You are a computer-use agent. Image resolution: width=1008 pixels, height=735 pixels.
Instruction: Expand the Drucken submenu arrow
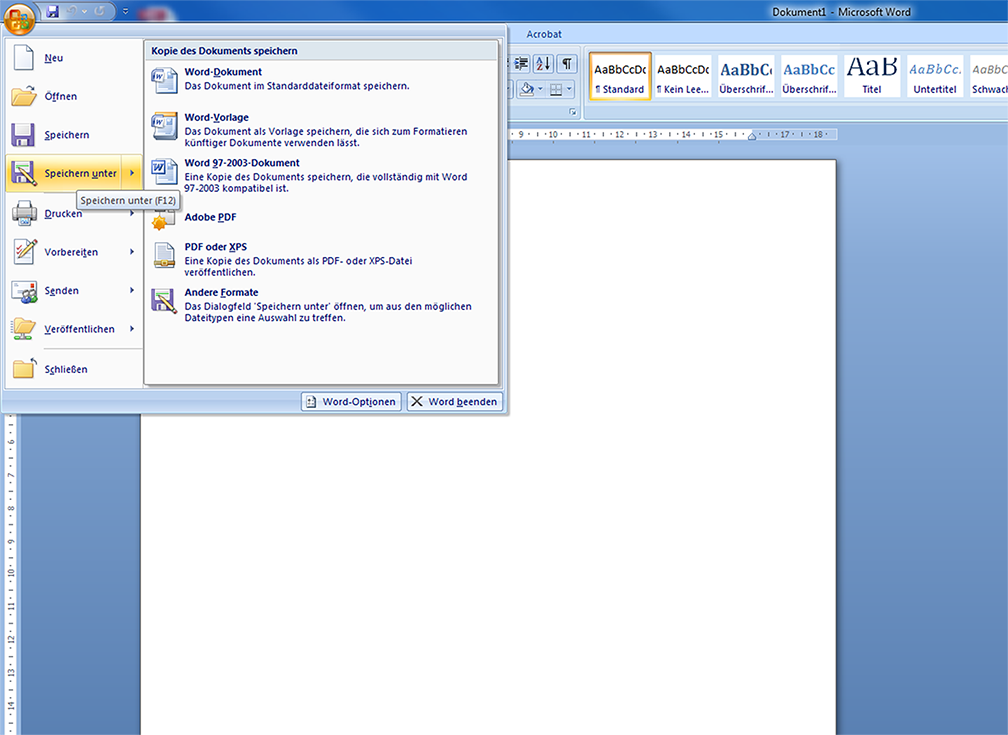pos(132,213)
